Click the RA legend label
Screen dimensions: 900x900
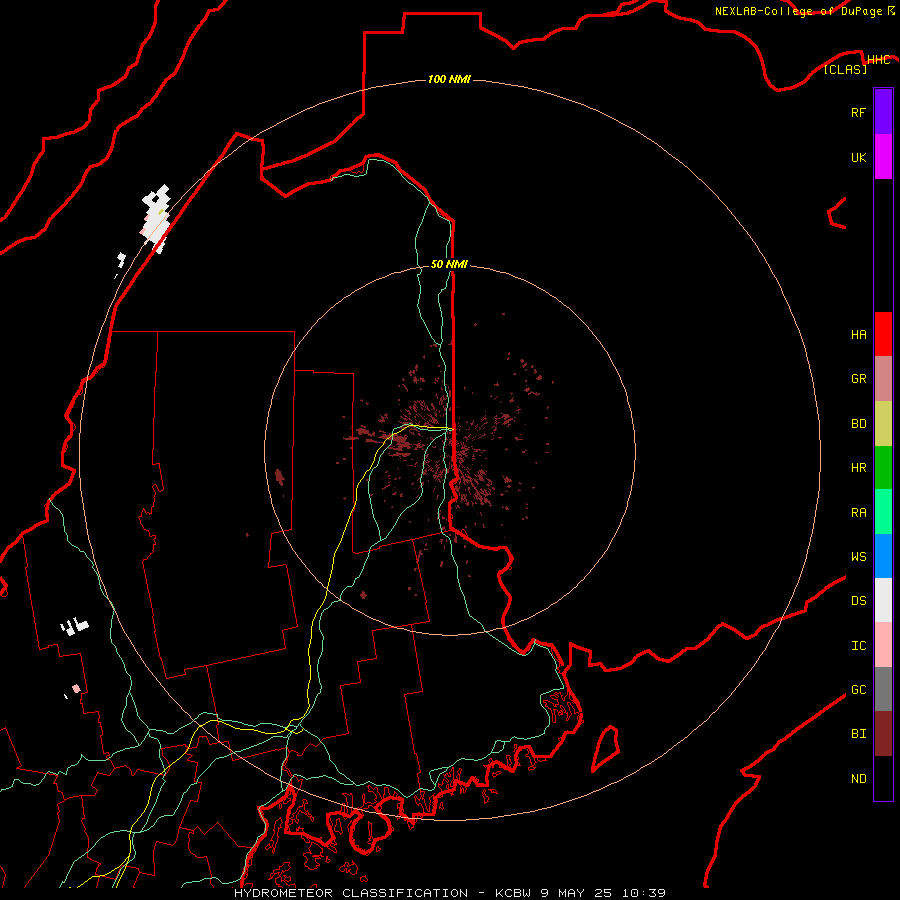coord(858,513)
